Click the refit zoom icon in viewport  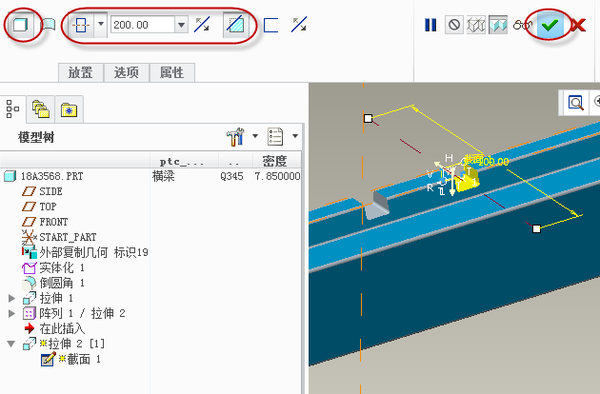point(575,103)
